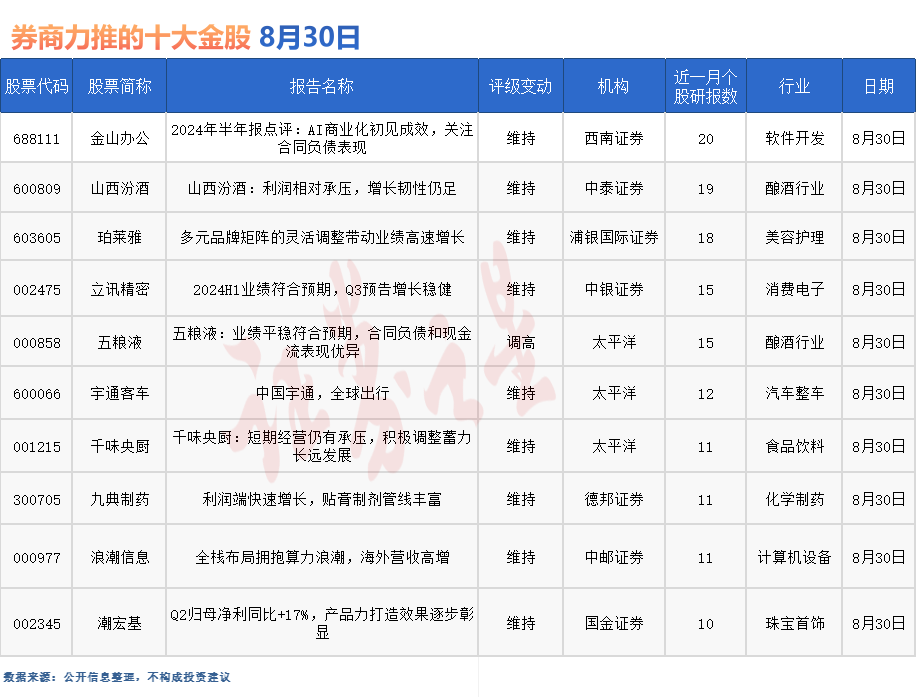Select the 评级变动 column header
The width and height of the screenshot is (916, 697).
tap(520, 86)
